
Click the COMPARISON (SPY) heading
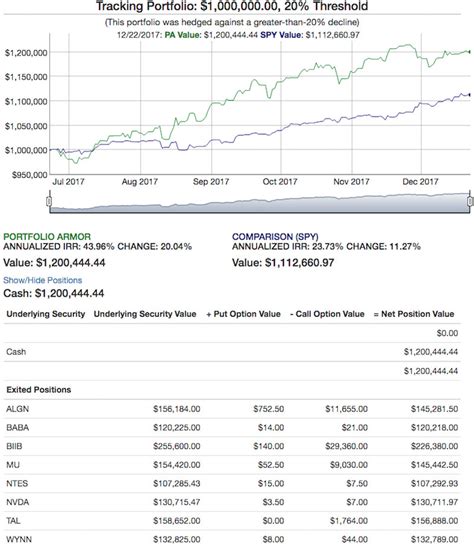pos(275,237)
